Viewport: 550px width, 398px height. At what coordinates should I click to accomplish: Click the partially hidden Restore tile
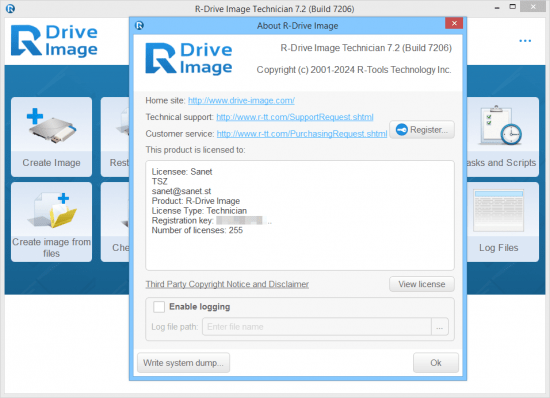pyautogui.click(x=115, y=137)
